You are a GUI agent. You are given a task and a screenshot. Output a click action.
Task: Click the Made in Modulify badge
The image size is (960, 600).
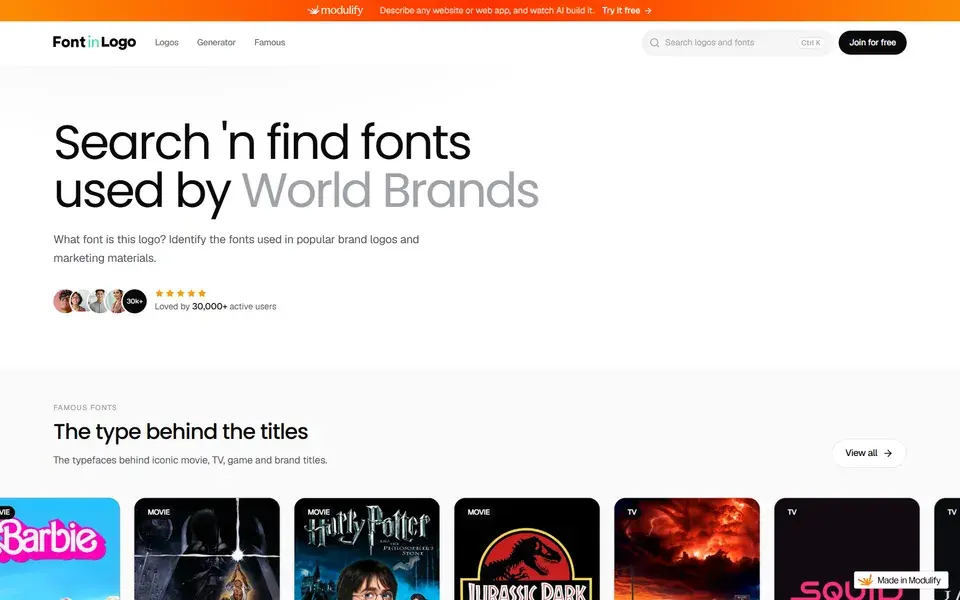pos(901,580)
